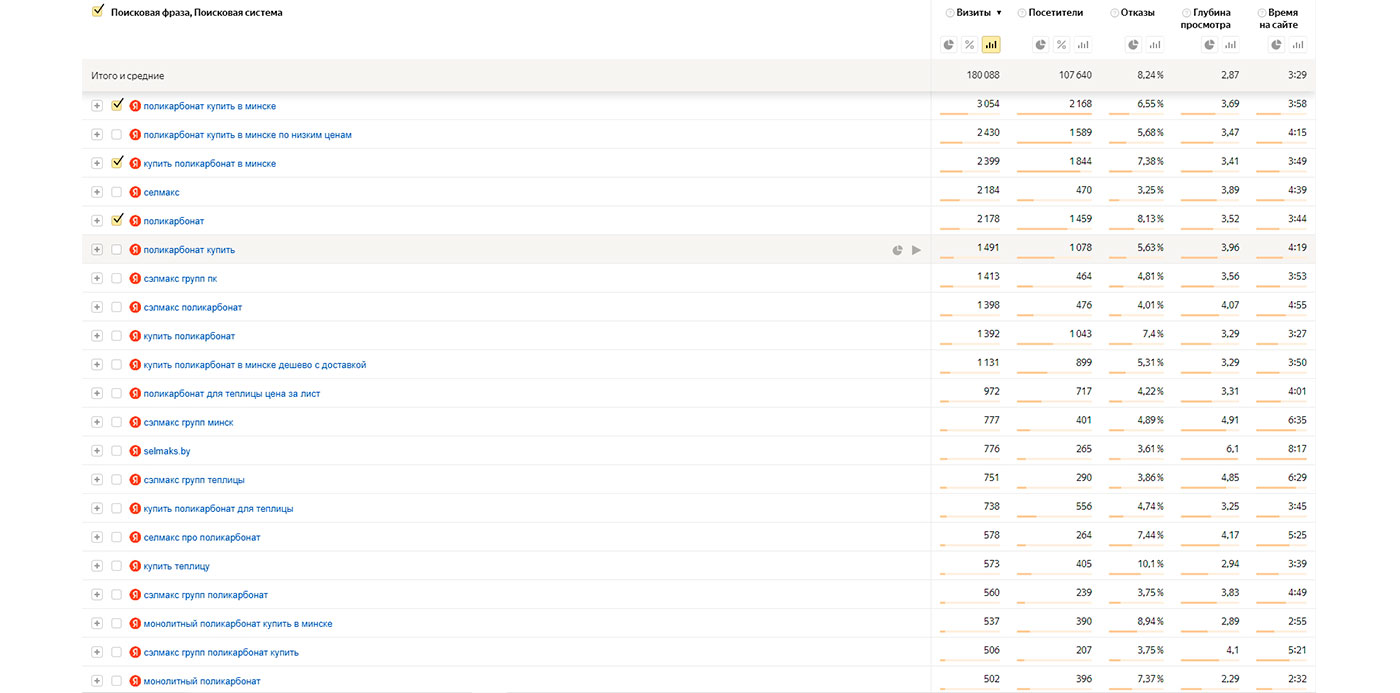The width and height of the screenshot is (1400, 693).
Task: Sort by the Отказы column header
Action: pyautogui.click(x=1138, y=13)
